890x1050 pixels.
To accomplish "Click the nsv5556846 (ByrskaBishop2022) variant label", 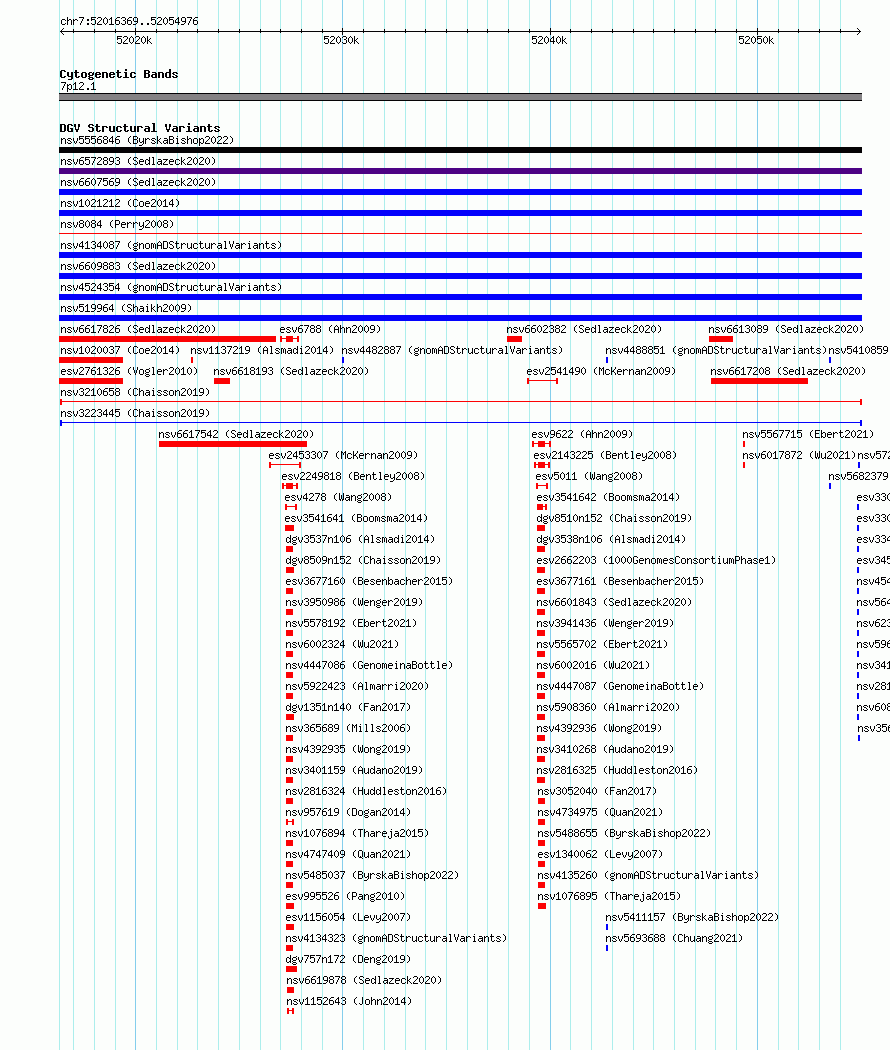I will tap(147, 140).
